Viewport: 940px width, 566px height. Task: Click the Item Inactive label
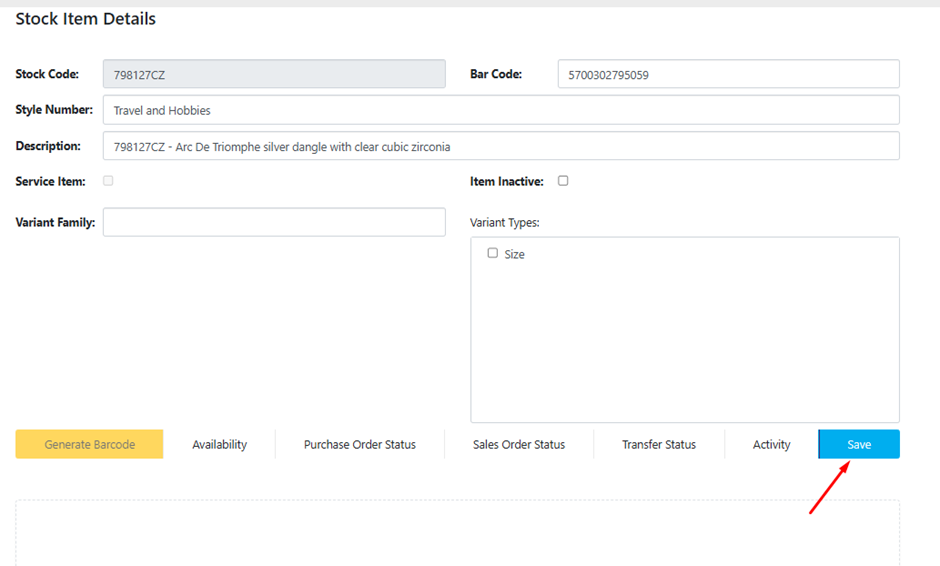506,182
